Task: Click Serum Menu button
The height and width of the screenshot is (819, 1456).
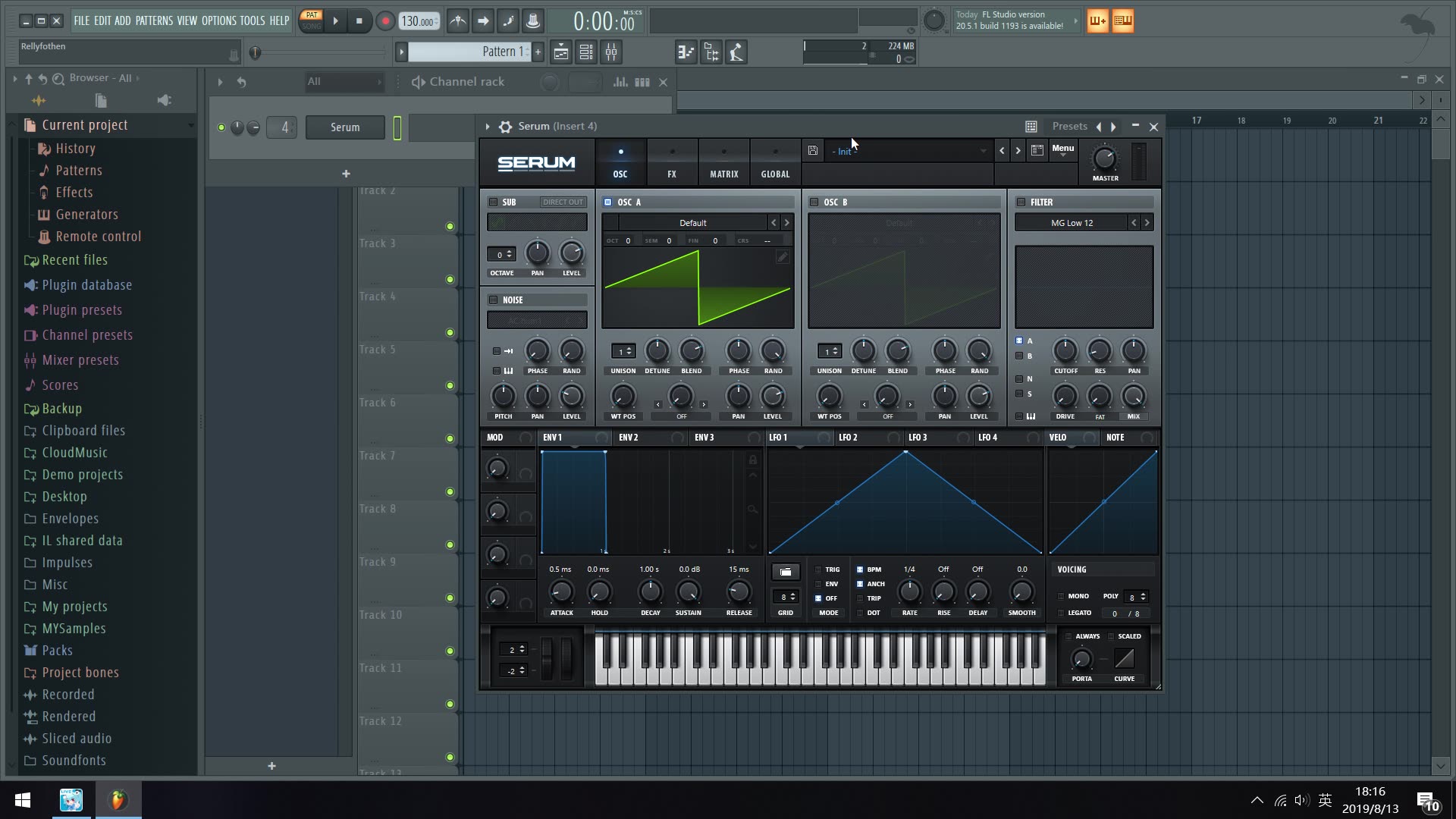Action: point(1062,149)
